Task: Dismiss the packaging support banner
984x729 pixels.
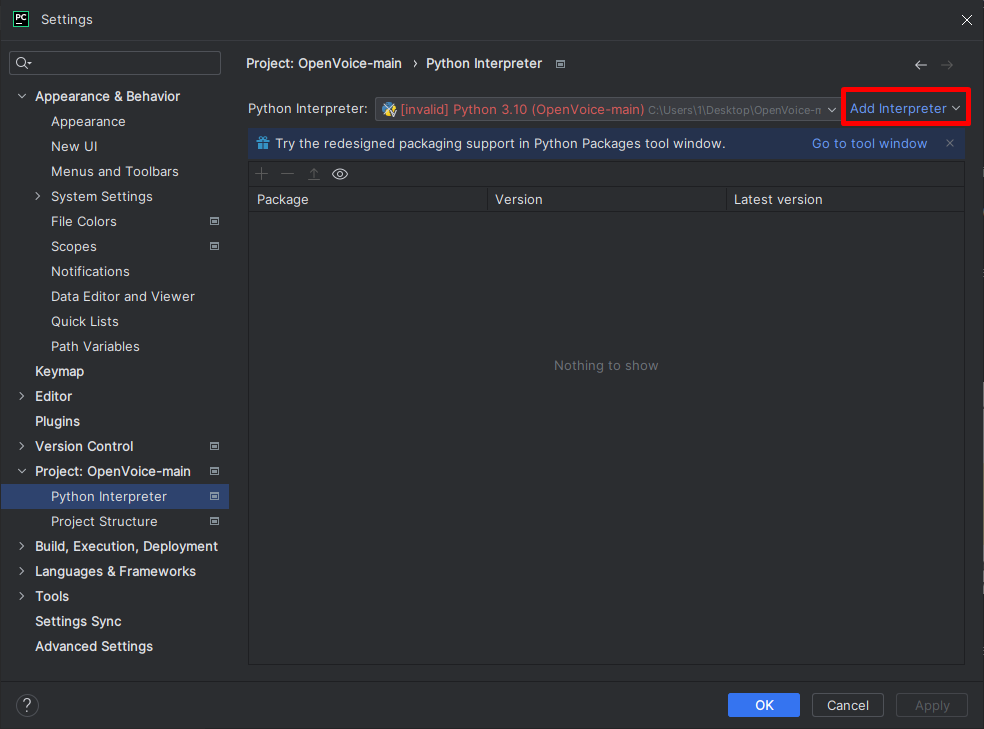Action: (x=950, y=143)
